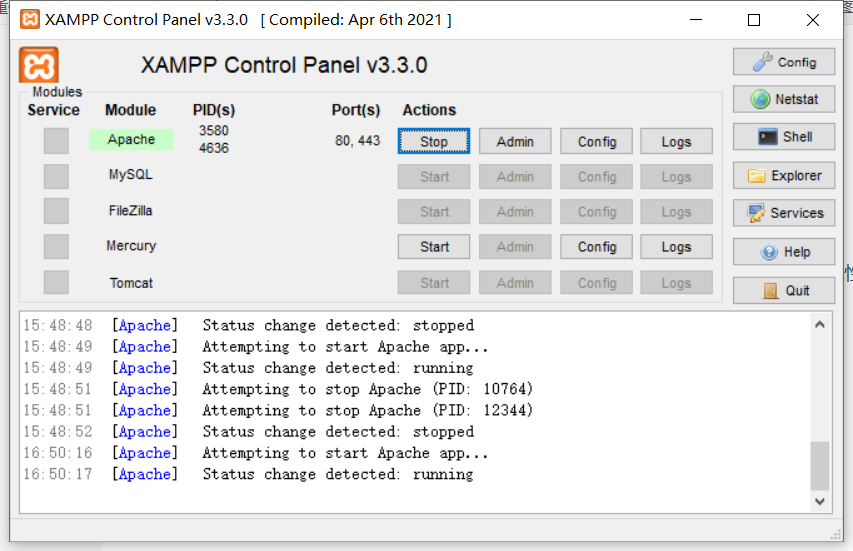853x551 pixels.
Task: Open Help via the question-mark icon
Action: point(783,252)
